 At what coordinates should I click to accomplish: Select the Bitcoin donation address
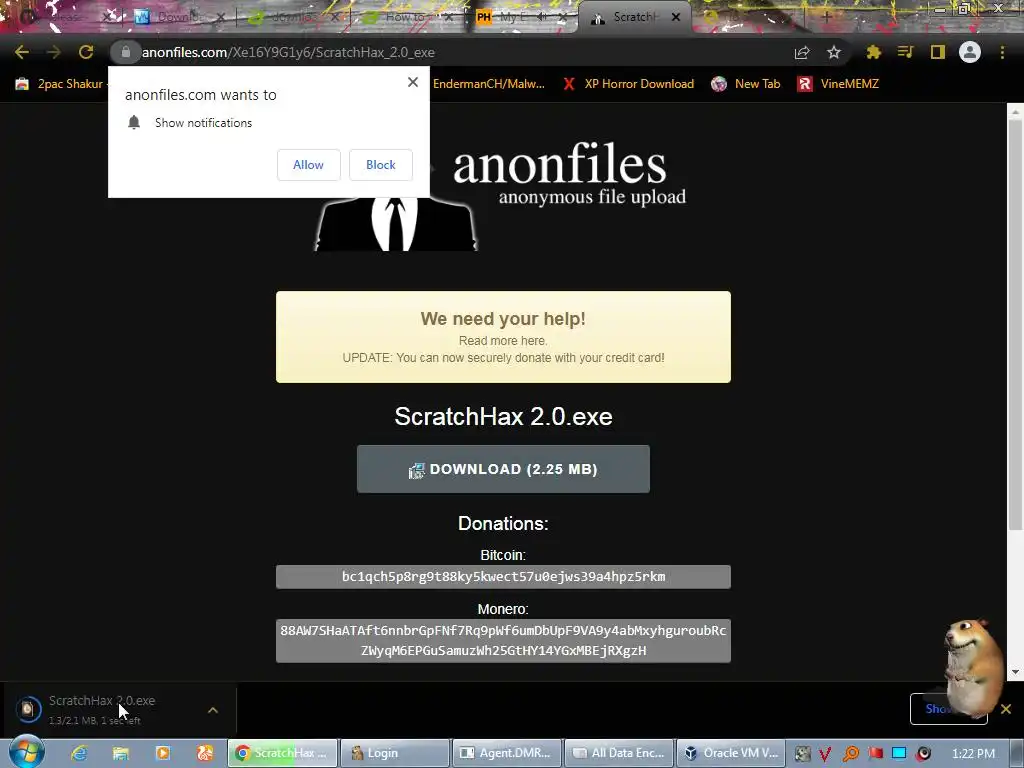(503, 577)
